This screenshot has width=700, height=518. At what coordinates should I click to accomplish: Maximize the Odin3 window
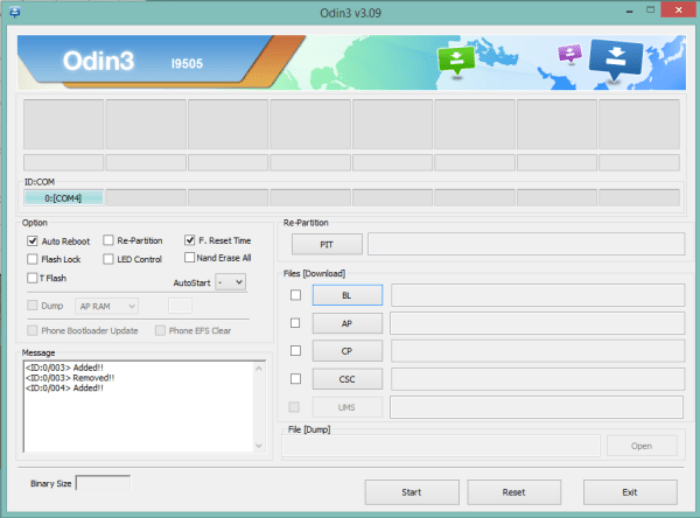(650, 10)
